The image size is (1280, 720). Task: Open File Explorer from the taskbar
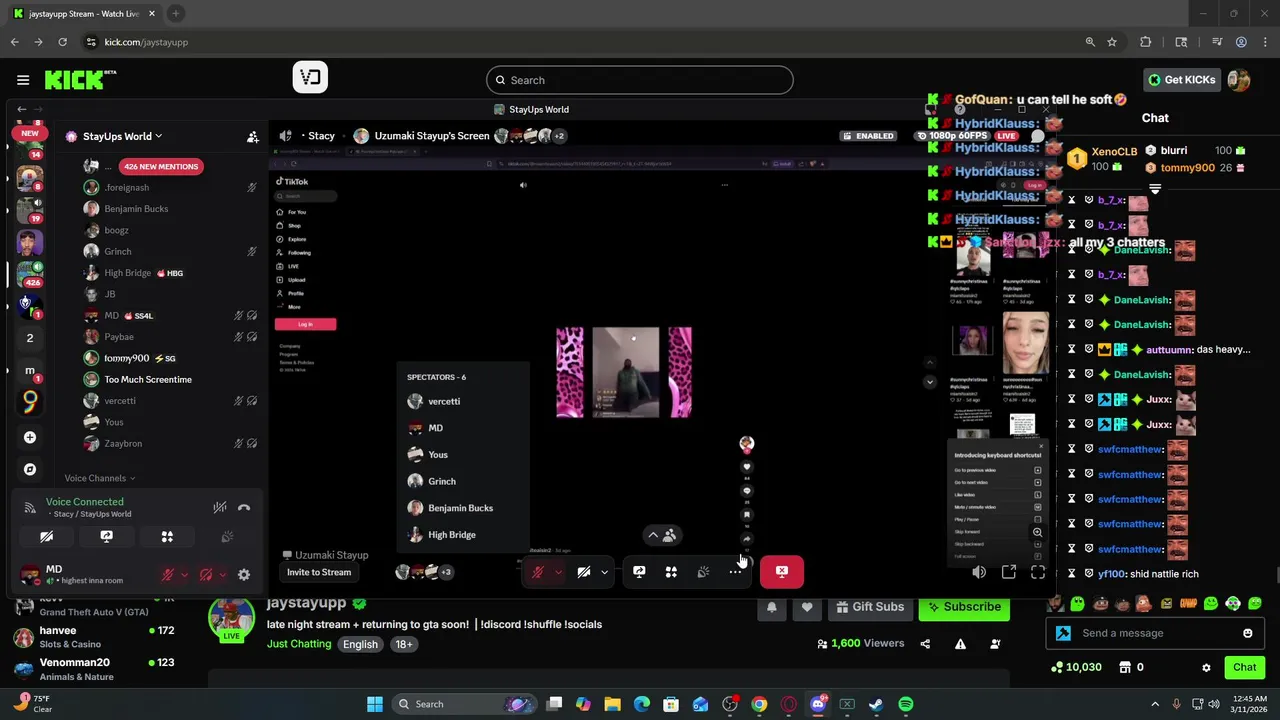pos(612,704)
